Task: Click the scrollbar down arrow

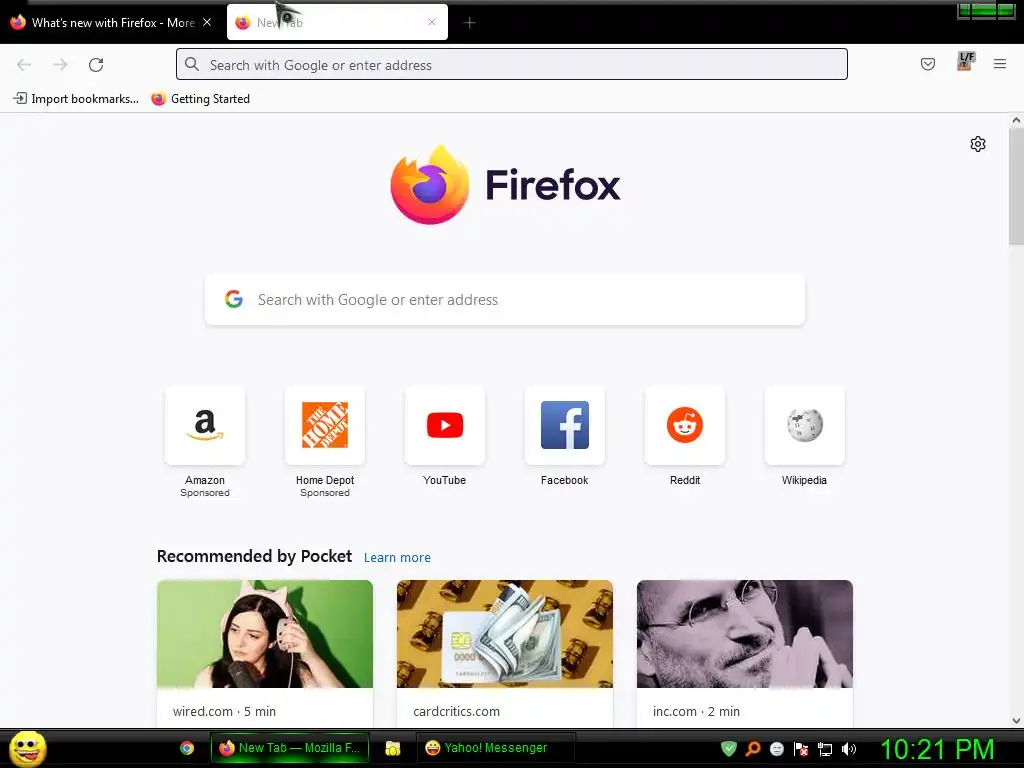Action: 1016,721
